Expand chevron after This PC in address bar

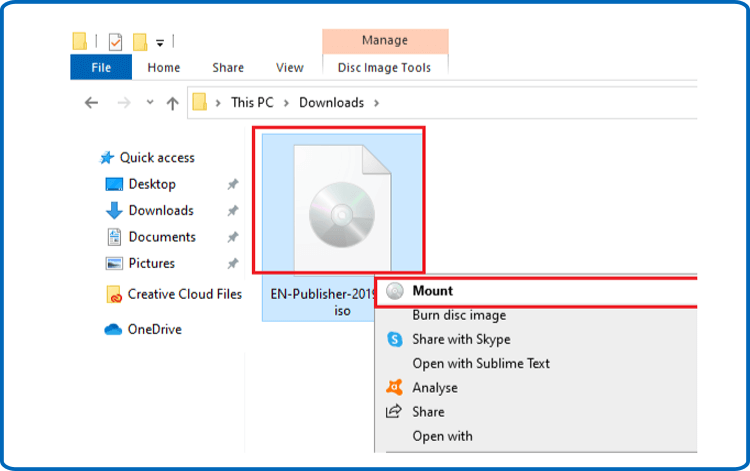(286, 103)
